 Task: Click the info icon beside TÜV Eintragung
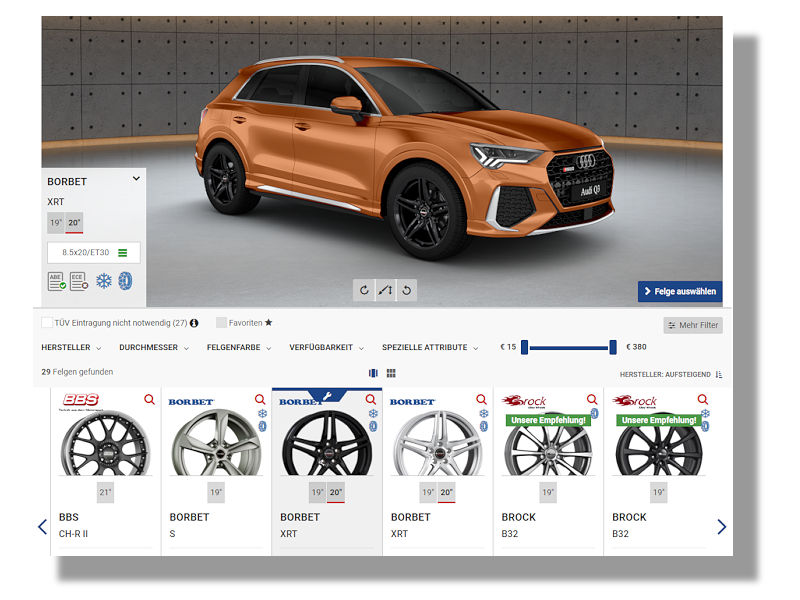[194, 323]
